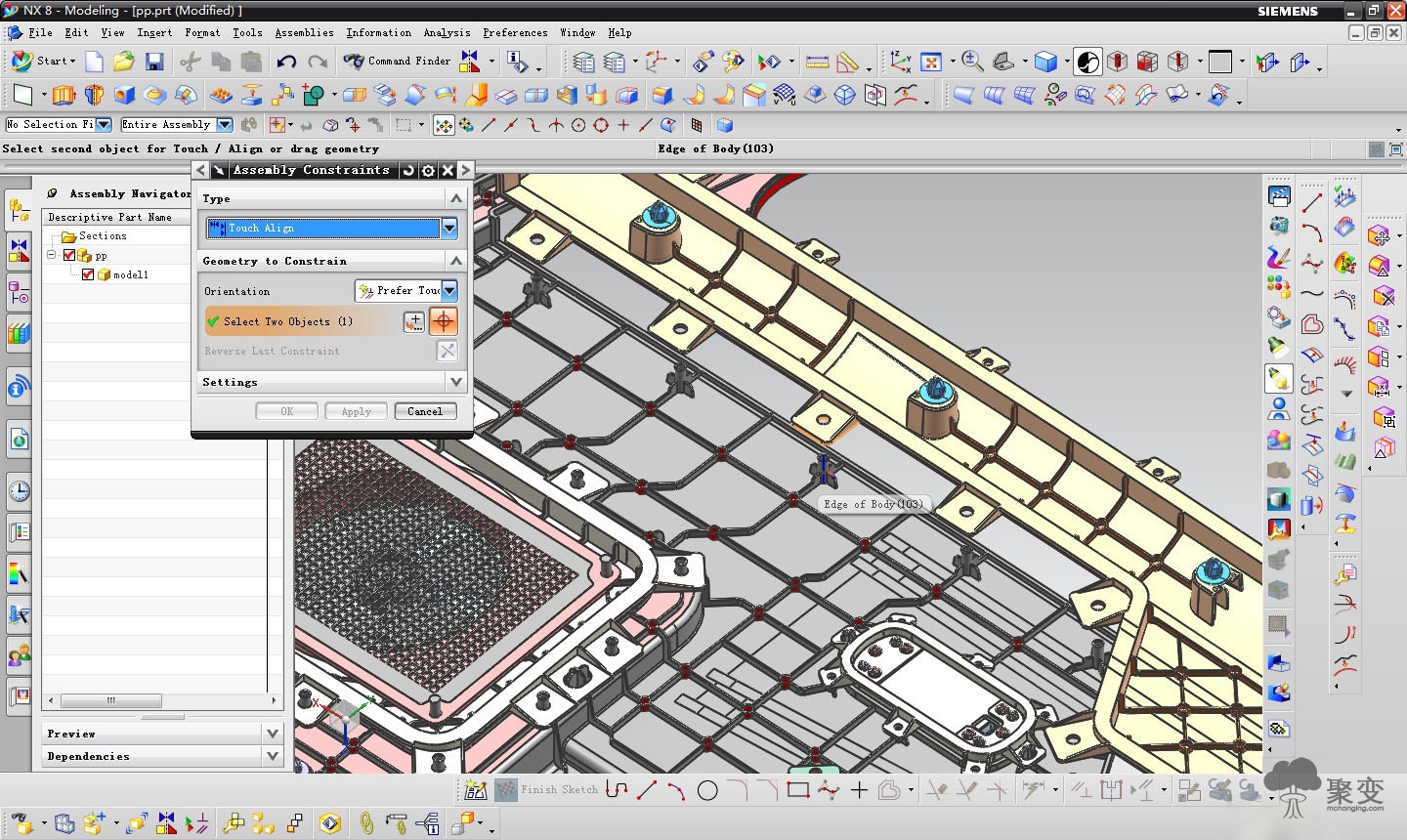Image resolution: width=1407 pixels, height=840 pixels.
Task: Select the Circle tool in sketch toolbar
Action: (x=707, y=790)
